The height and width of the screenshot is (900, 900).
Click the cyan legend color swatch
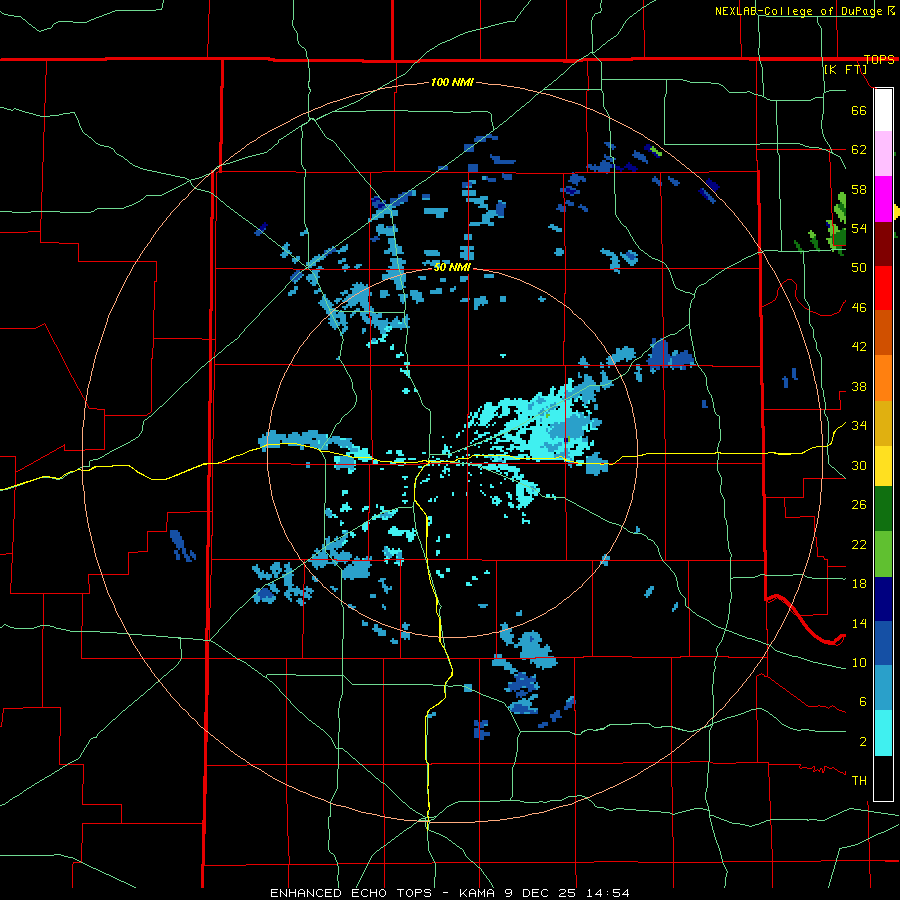click(x=883, y=734)
